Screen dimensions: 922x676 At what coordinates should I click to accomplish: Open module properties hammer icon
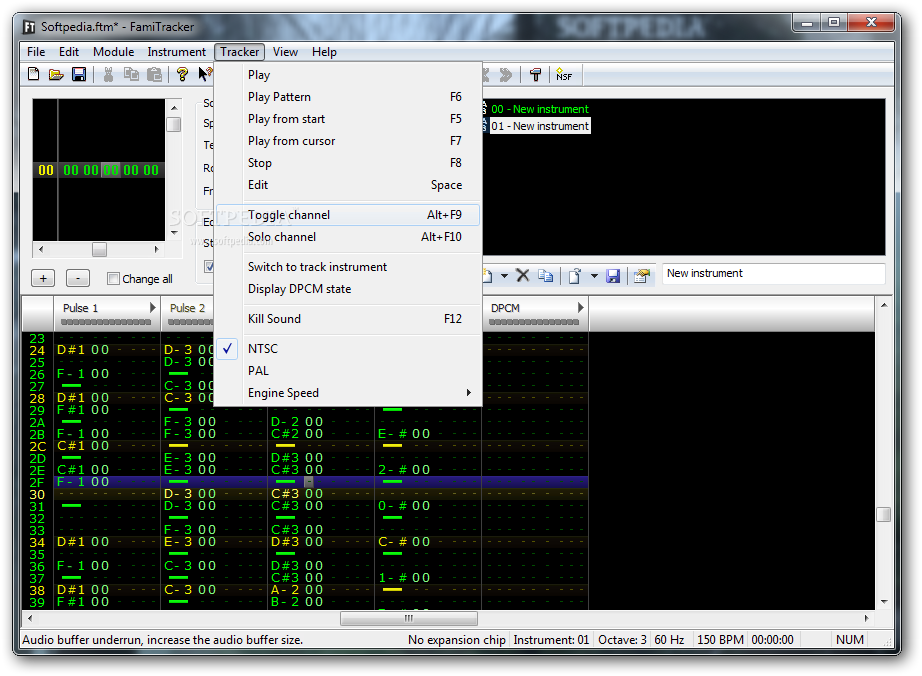(x=535, y=75)
